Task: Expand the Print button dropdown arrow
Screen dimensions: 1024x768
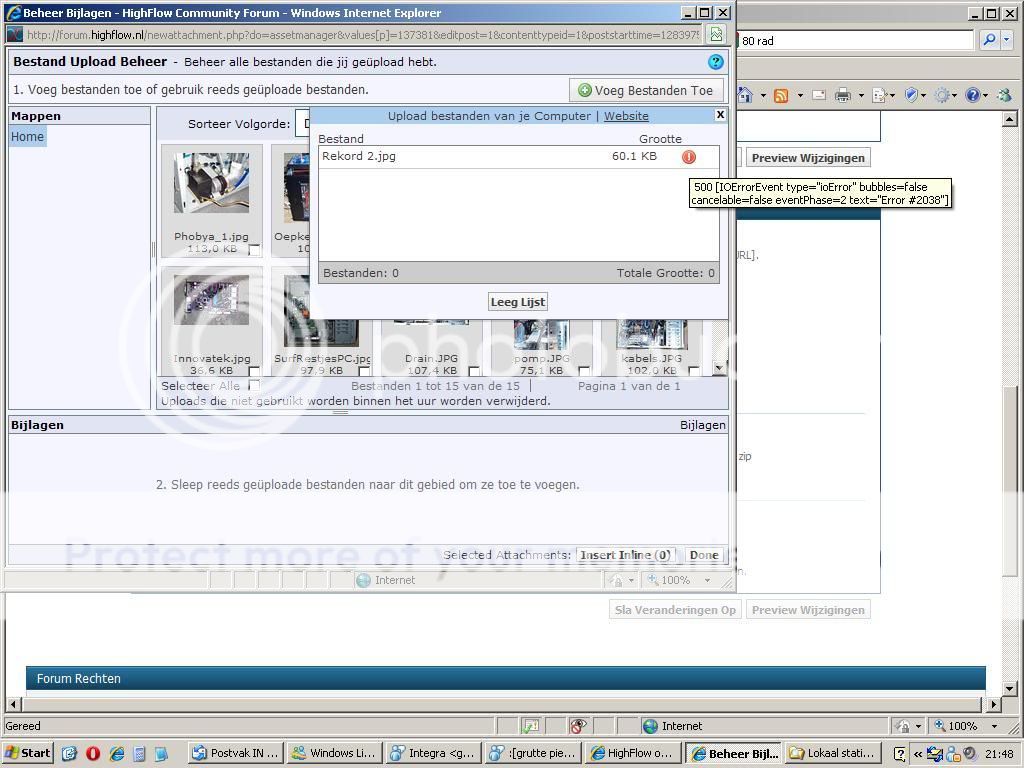Action: pyautogui.click(x=861, y=96)
